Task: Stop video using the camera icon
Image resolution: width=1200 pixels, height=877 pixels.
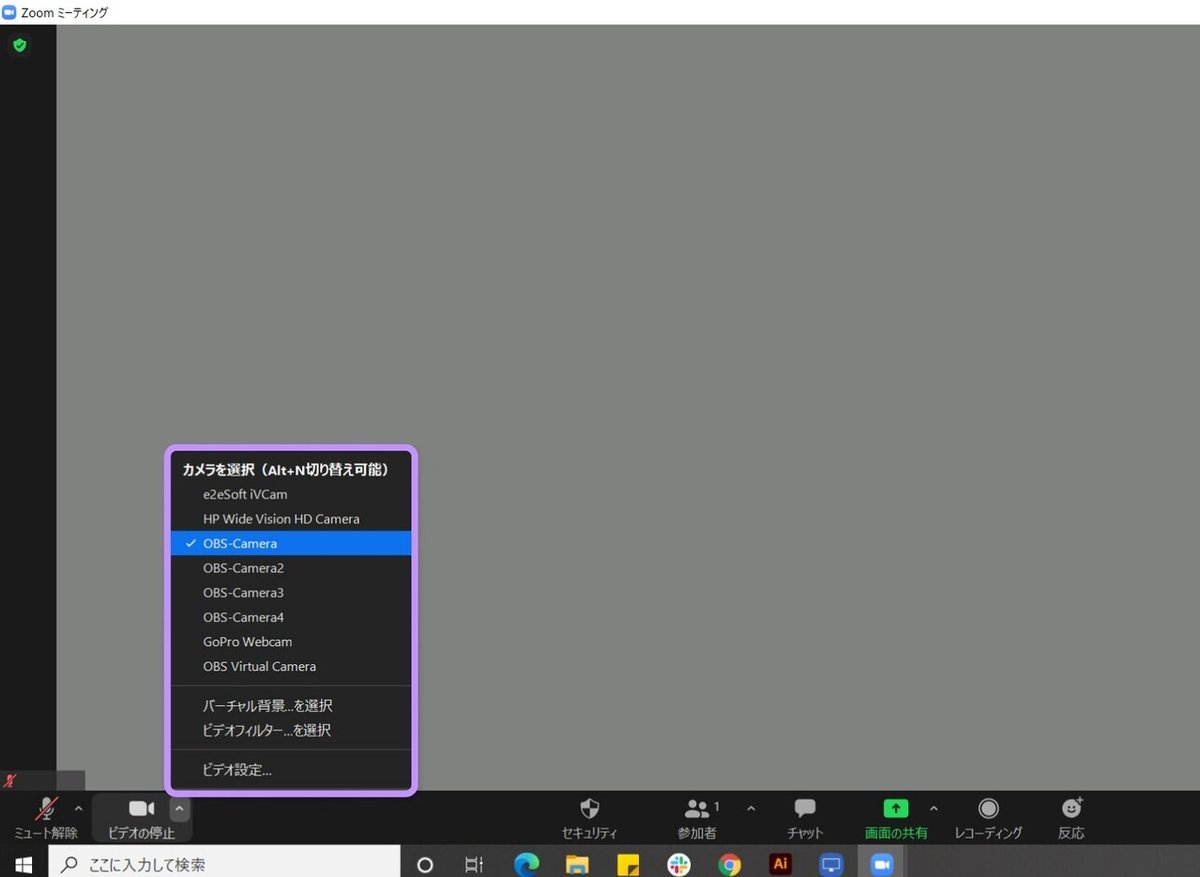Action: tap(142, 808)
